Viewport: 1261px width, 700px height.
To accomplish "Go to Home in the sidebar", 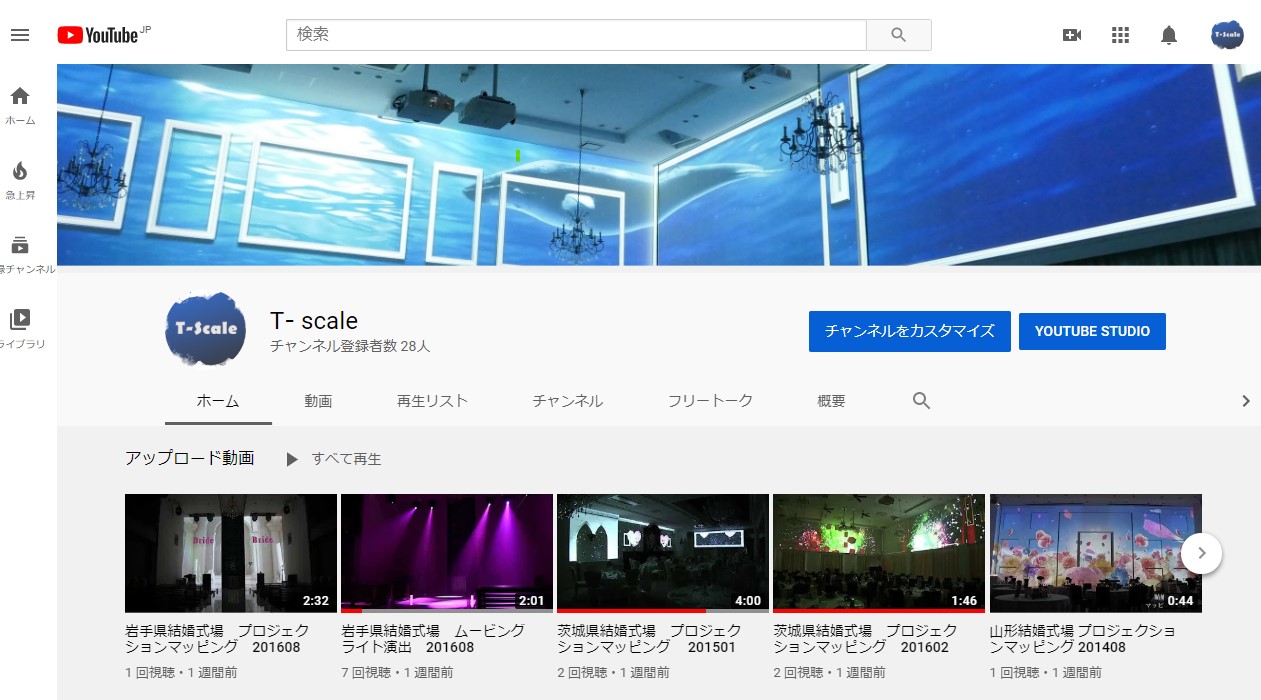I will click(20, 105).
